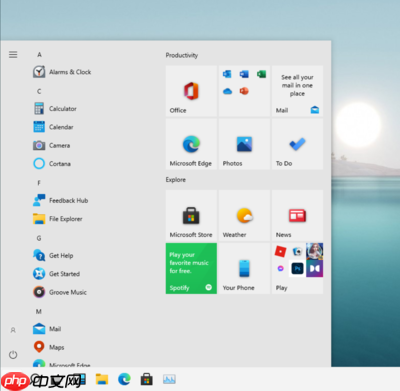Screen dimensions: 400x391
Task: Open the user account icon
Action: [x=13, y=330]
